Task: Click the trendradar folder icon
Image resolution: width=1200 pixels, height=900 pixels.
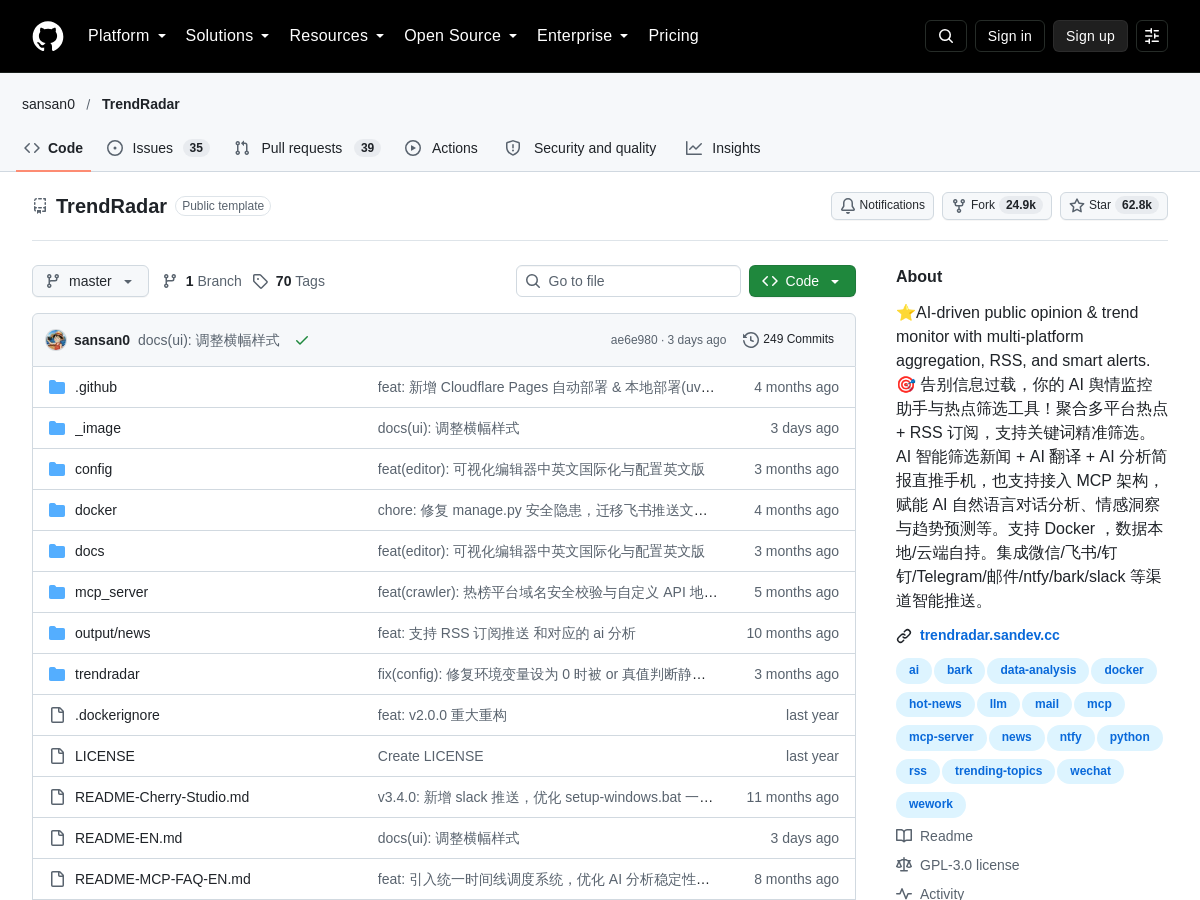Action: (x=57, y=674)
